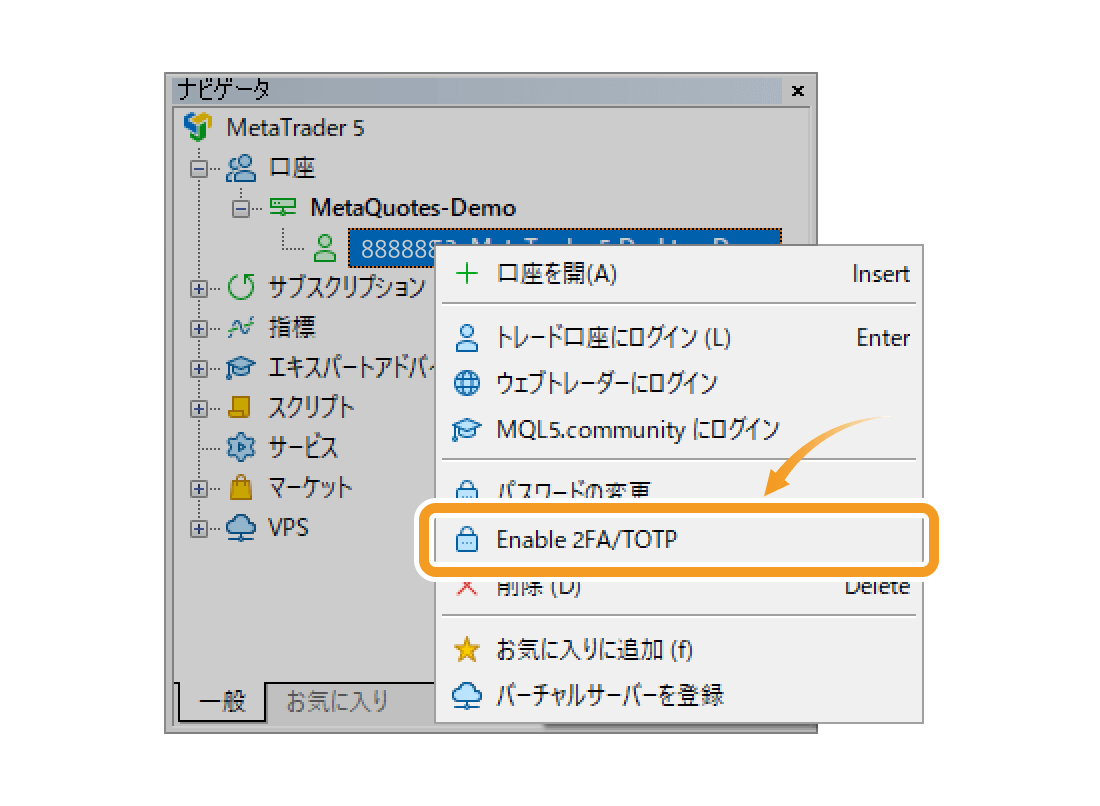This screenshot has width=1100, height=806.
Task: Choose お気に入りに追加 (f) menu entry
Action: click(x=679, y=650)
